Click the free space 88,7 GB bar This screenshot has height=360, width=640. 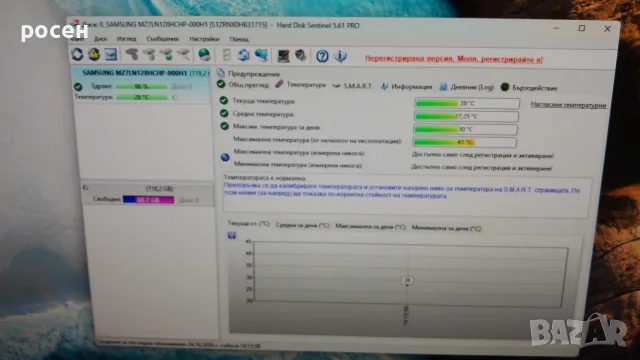pos(149,200)
